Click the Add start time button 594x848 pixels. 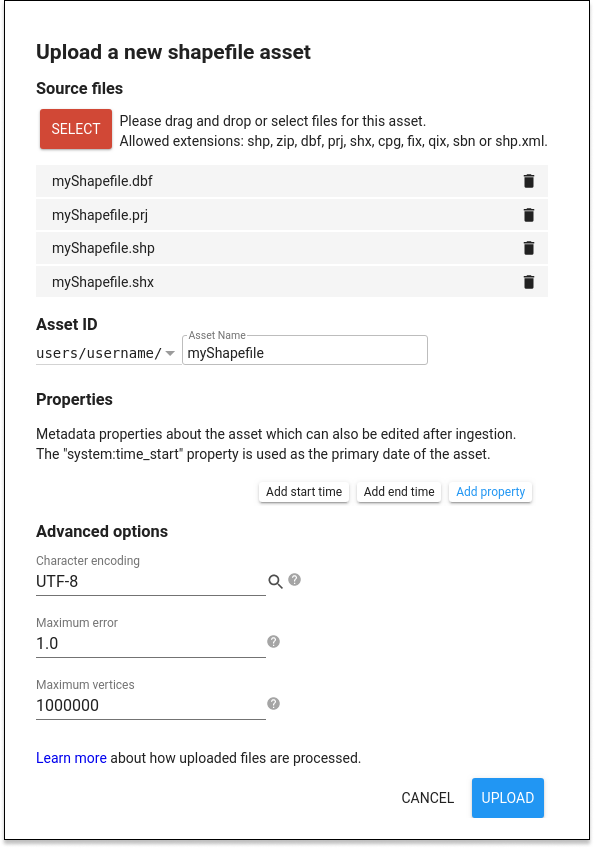pyautogui.click(x=304, y=492)
